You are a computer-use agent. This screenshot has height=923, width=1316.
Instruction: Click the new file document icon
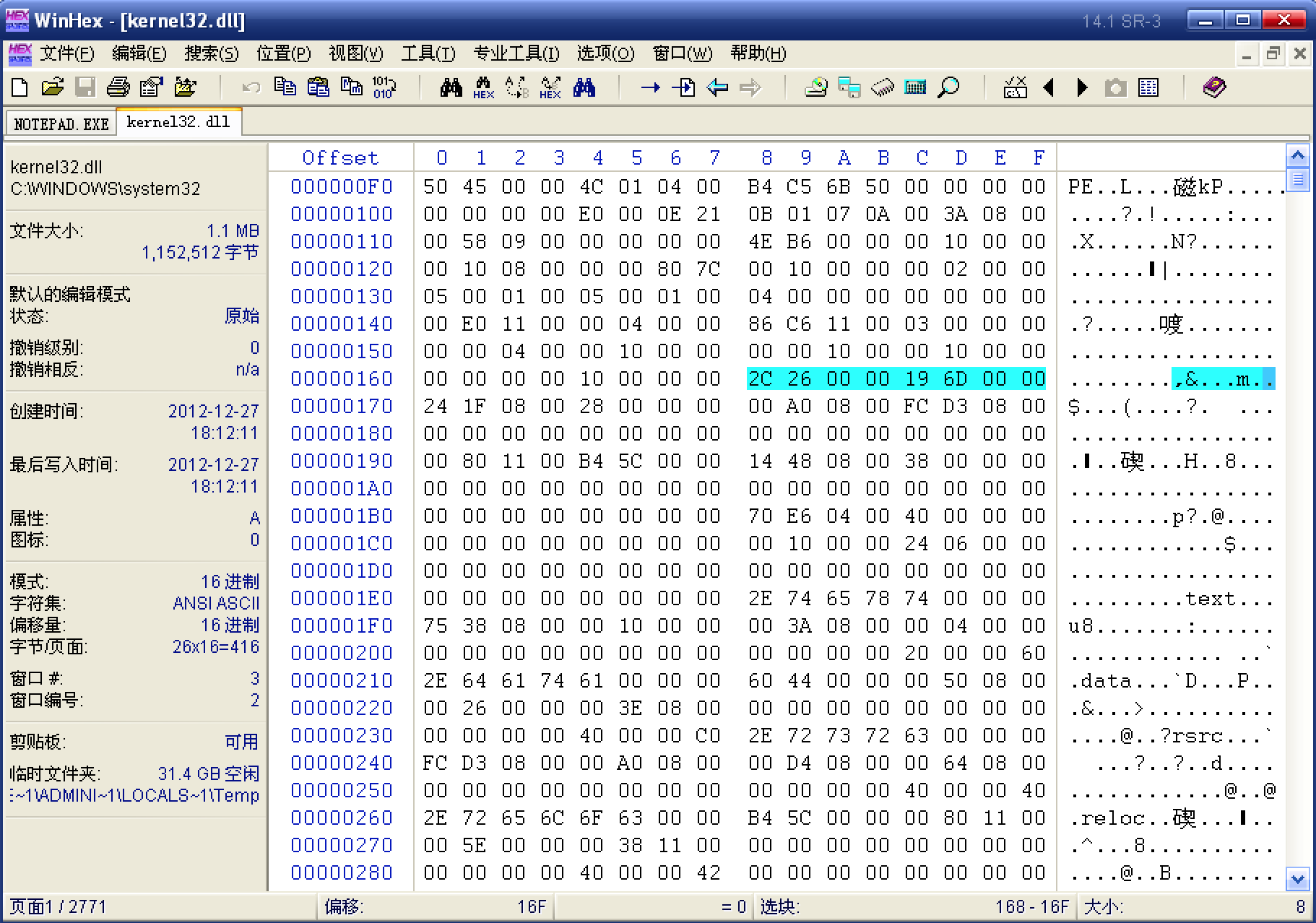pyautogui.click(x=18, y=87)
